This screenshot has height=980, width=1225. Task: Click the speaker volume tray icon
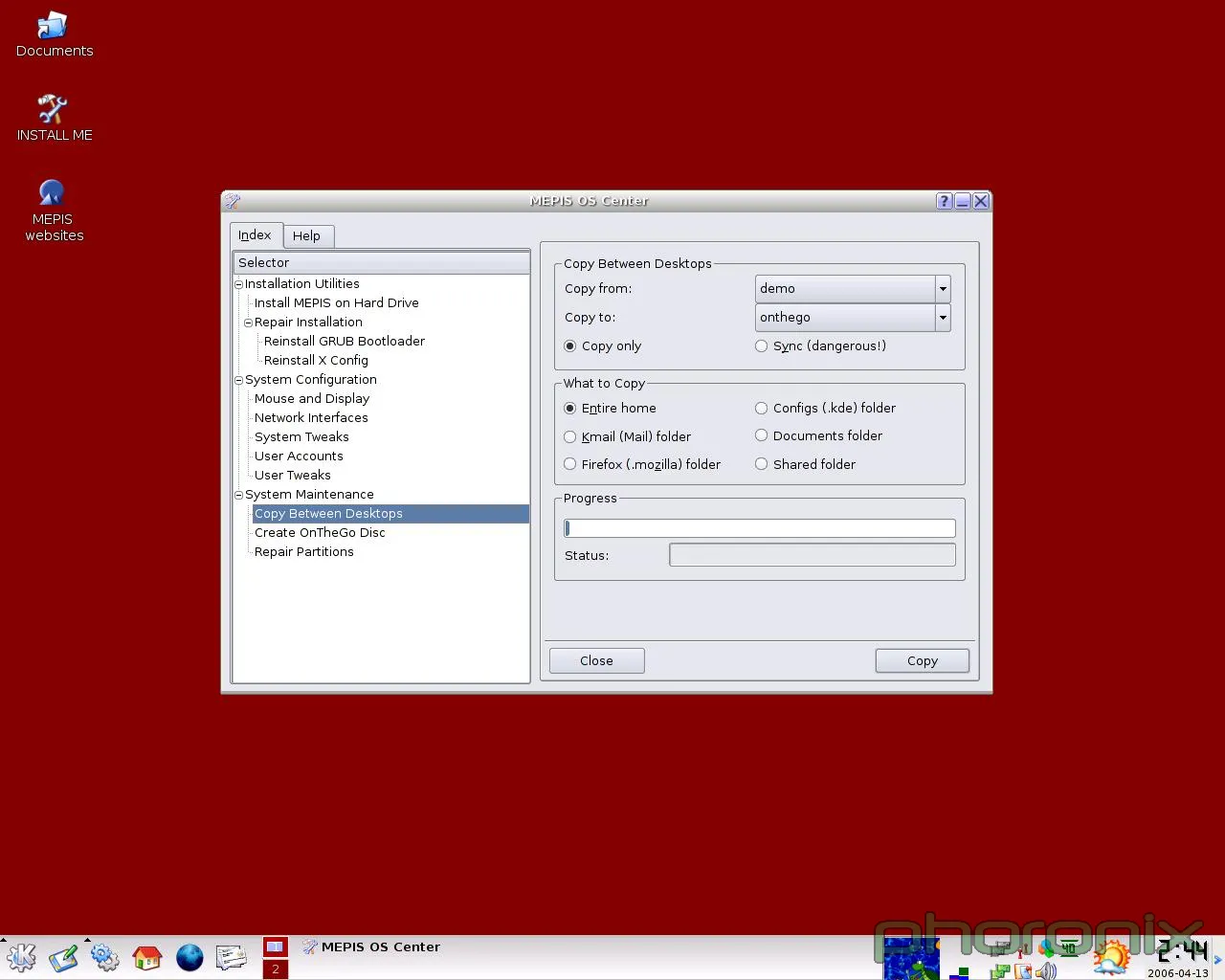1046,969
